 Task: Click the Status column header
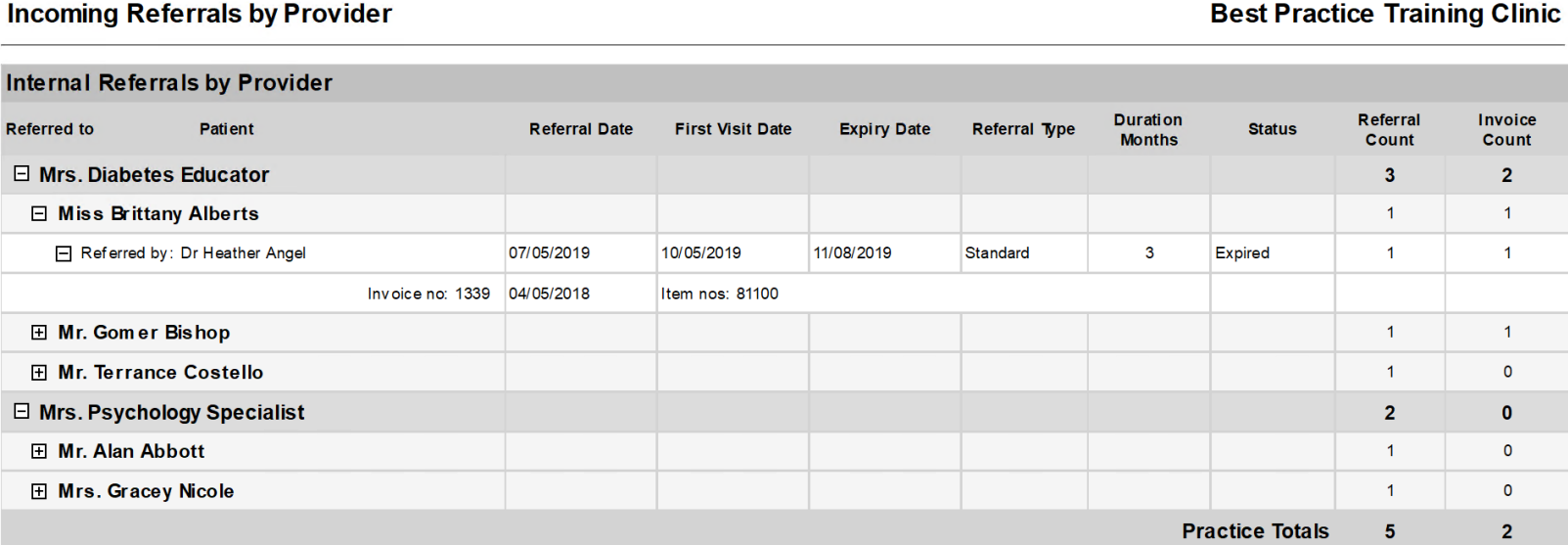(x=1272, y=129)
